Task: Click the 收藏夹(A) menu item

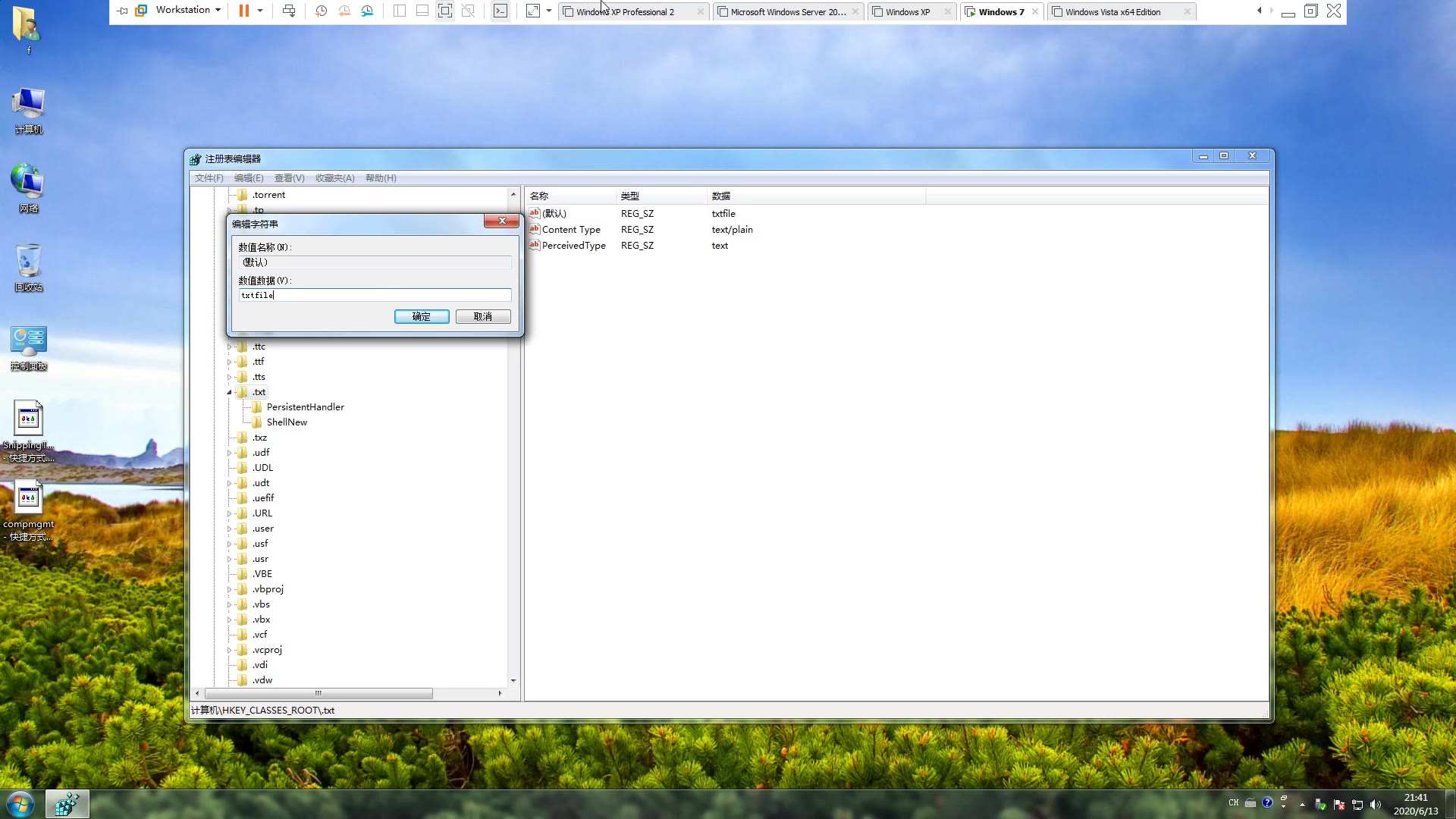Action: pyautogui.click(x=335, y=178)
